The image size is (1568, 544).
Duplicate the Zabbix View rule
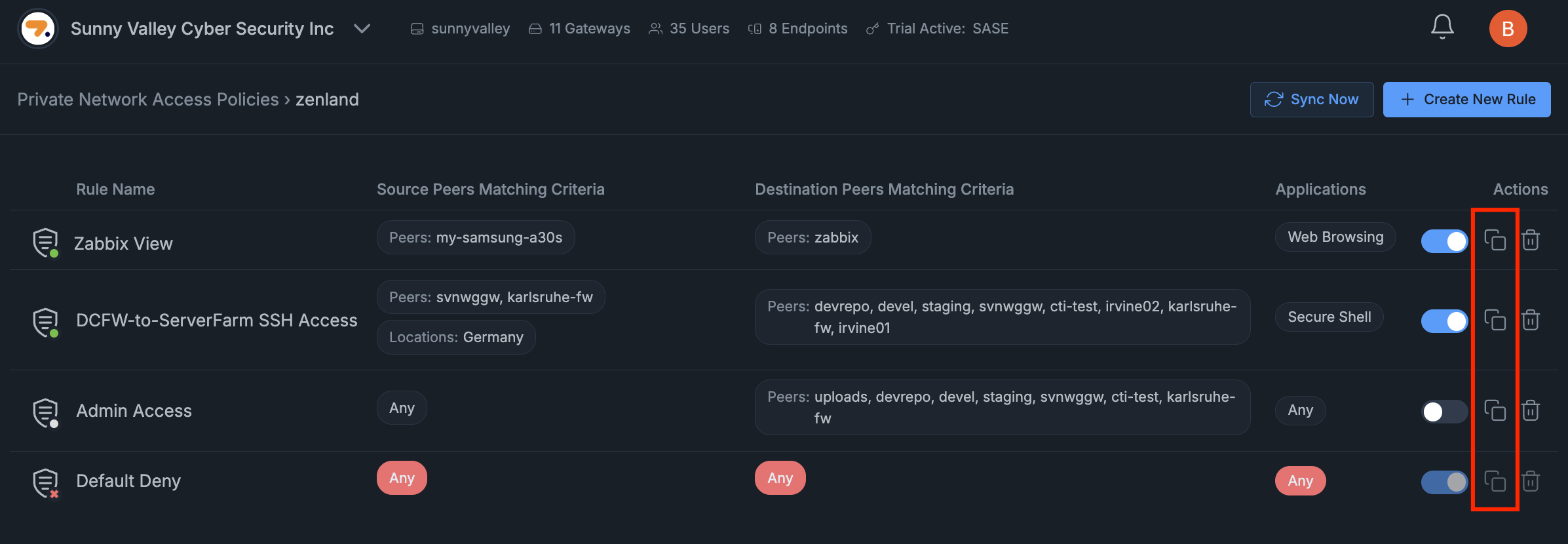pyautogui.click(x=1495, y=240)
